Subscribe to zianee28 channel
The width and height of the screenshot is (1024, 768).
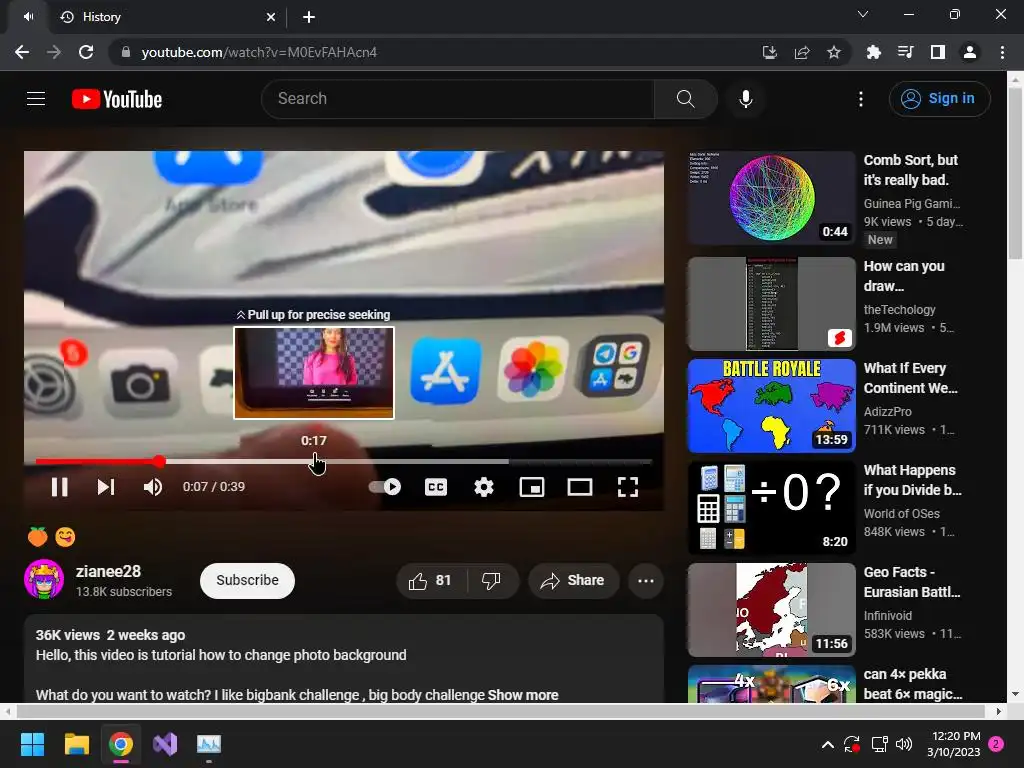click(x=248, y=581)
